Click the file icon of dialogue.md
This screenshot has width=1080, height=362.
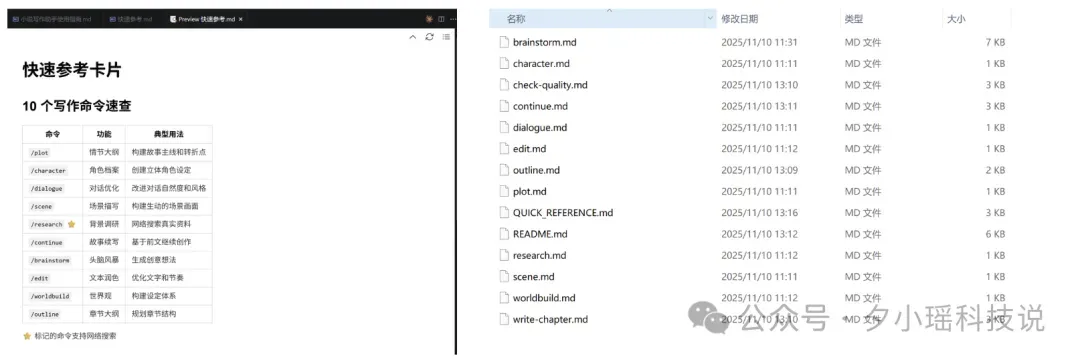point(503,127)
